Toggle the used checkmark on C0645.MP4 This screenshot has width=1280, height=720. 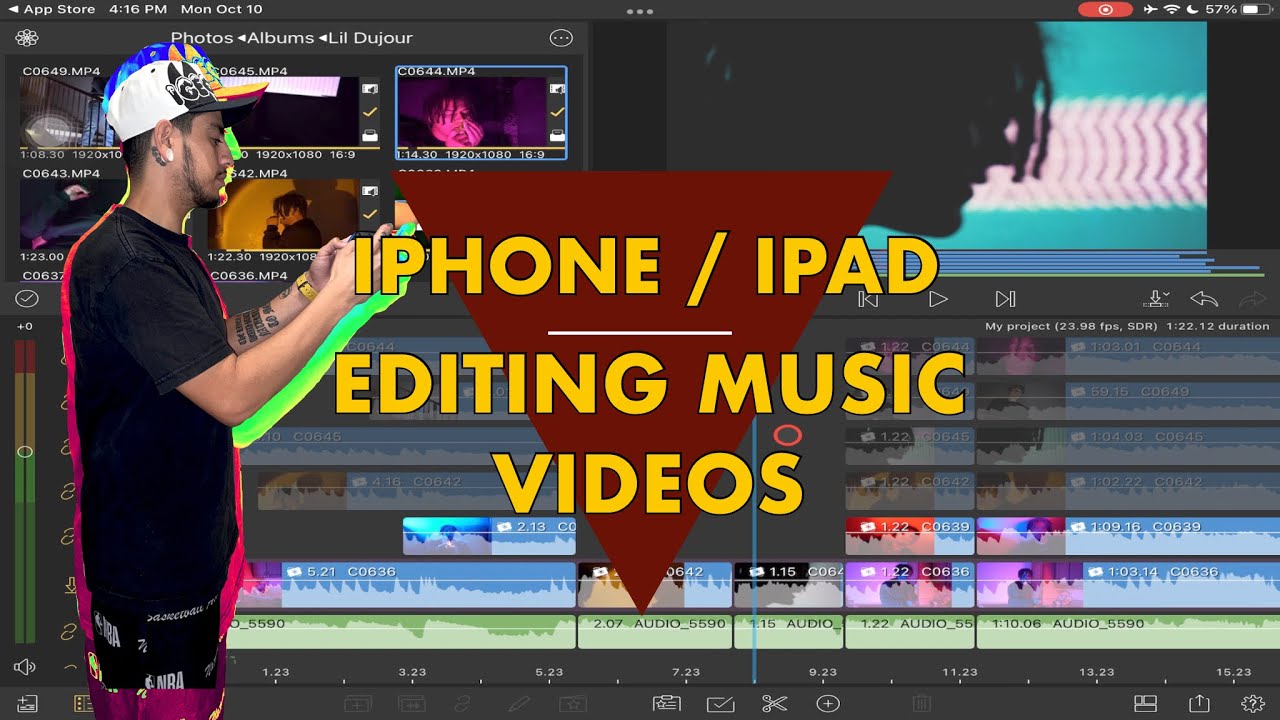(x=370, y=112)
